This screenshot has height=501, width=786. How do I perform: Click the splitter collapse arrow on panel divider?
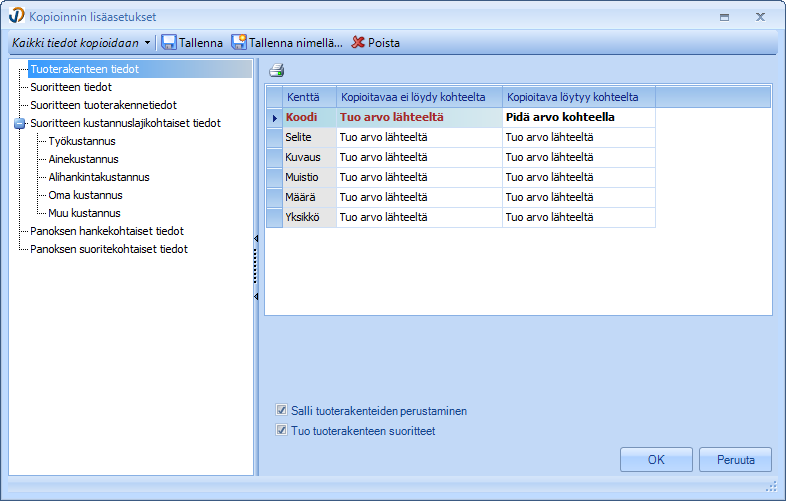pyautogui.click(x=256, y=238)
